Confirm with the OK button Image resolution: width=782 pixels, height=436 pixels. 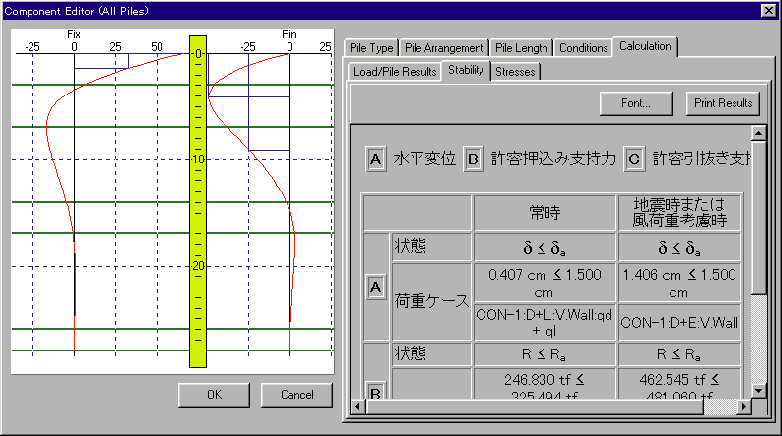tap(214, 395)
